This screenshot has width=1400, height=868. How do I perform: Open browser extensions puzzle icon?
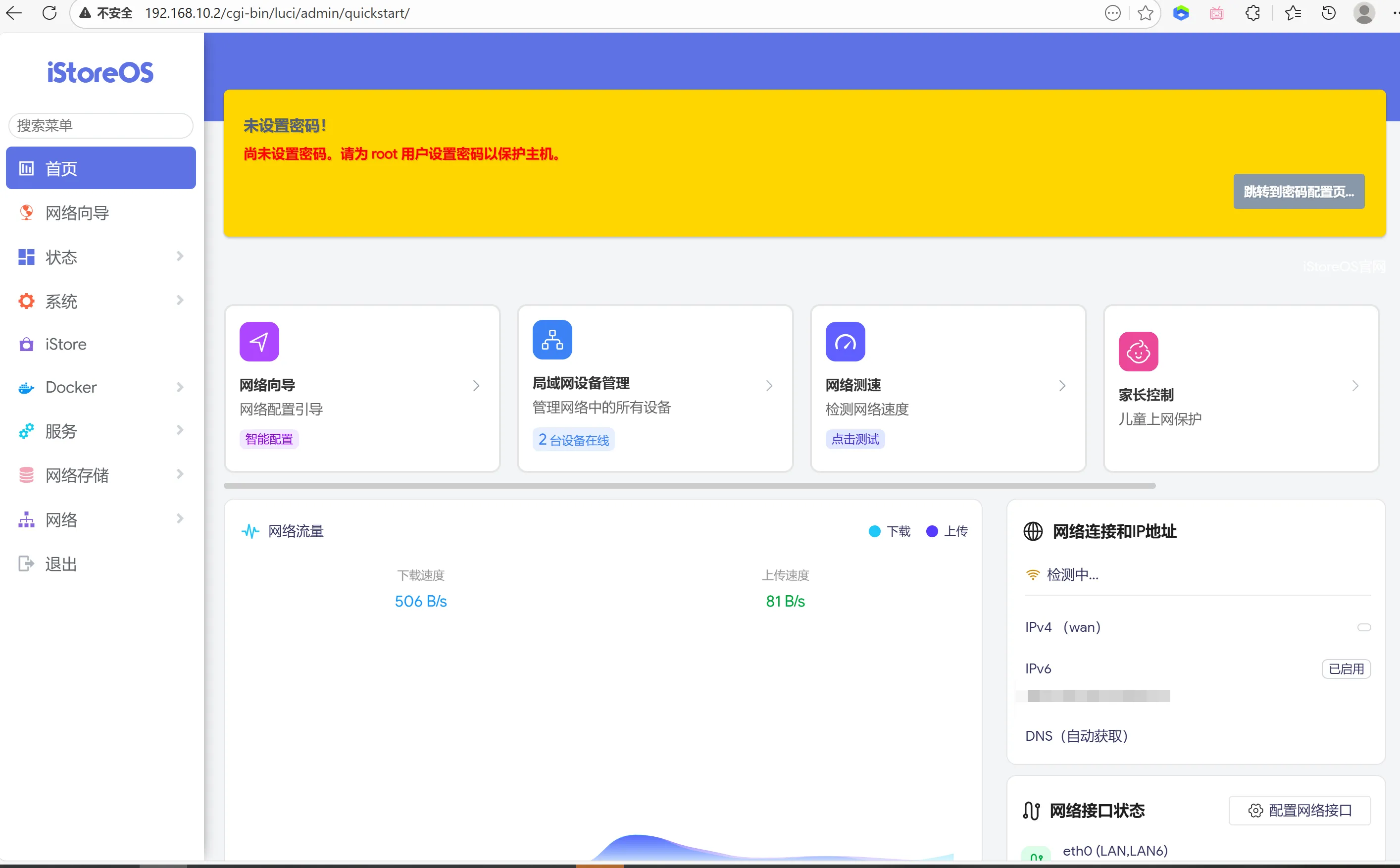coord(1252,13)
